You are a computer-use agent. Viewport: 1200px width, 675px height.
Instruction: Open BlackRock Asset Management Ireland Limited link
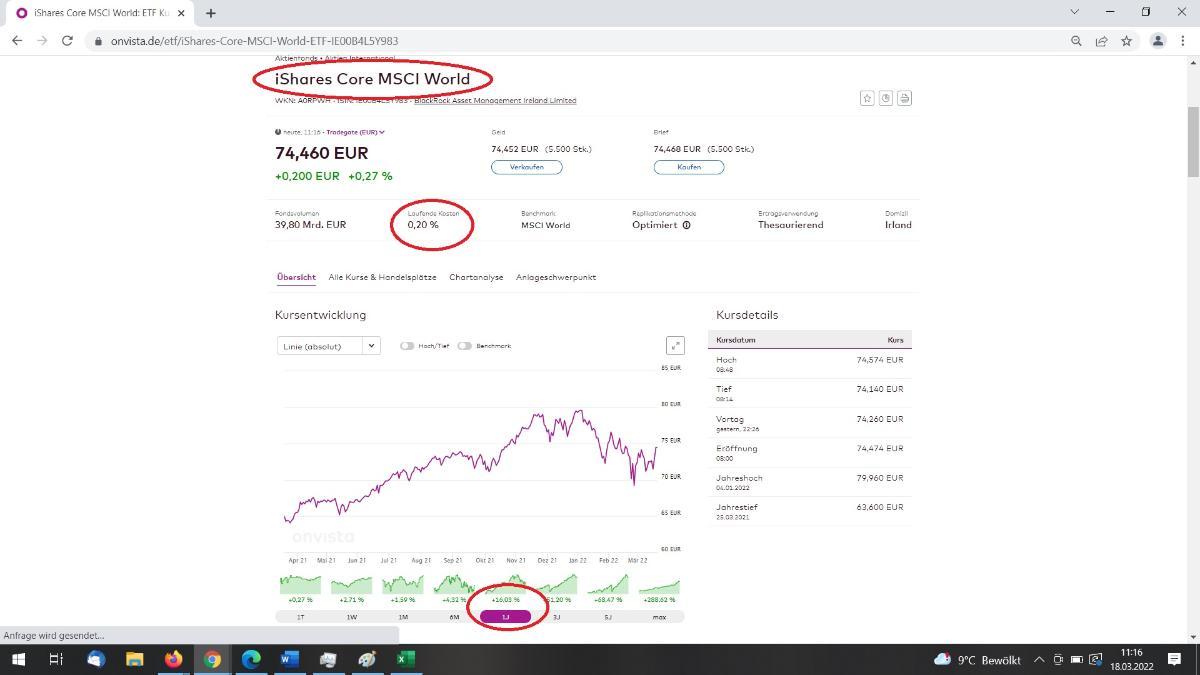click(x=495, y=100)
